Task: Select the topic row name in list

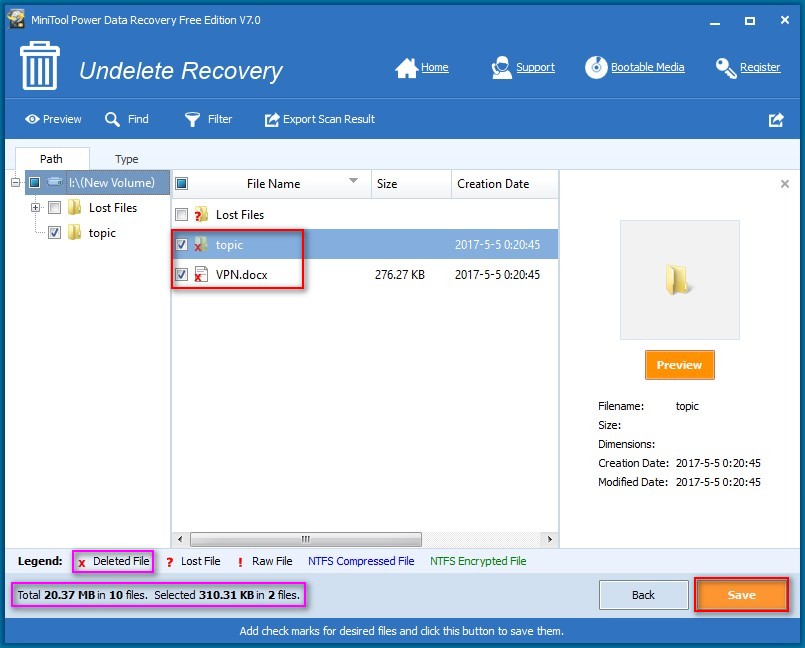Action: (229, 245)
